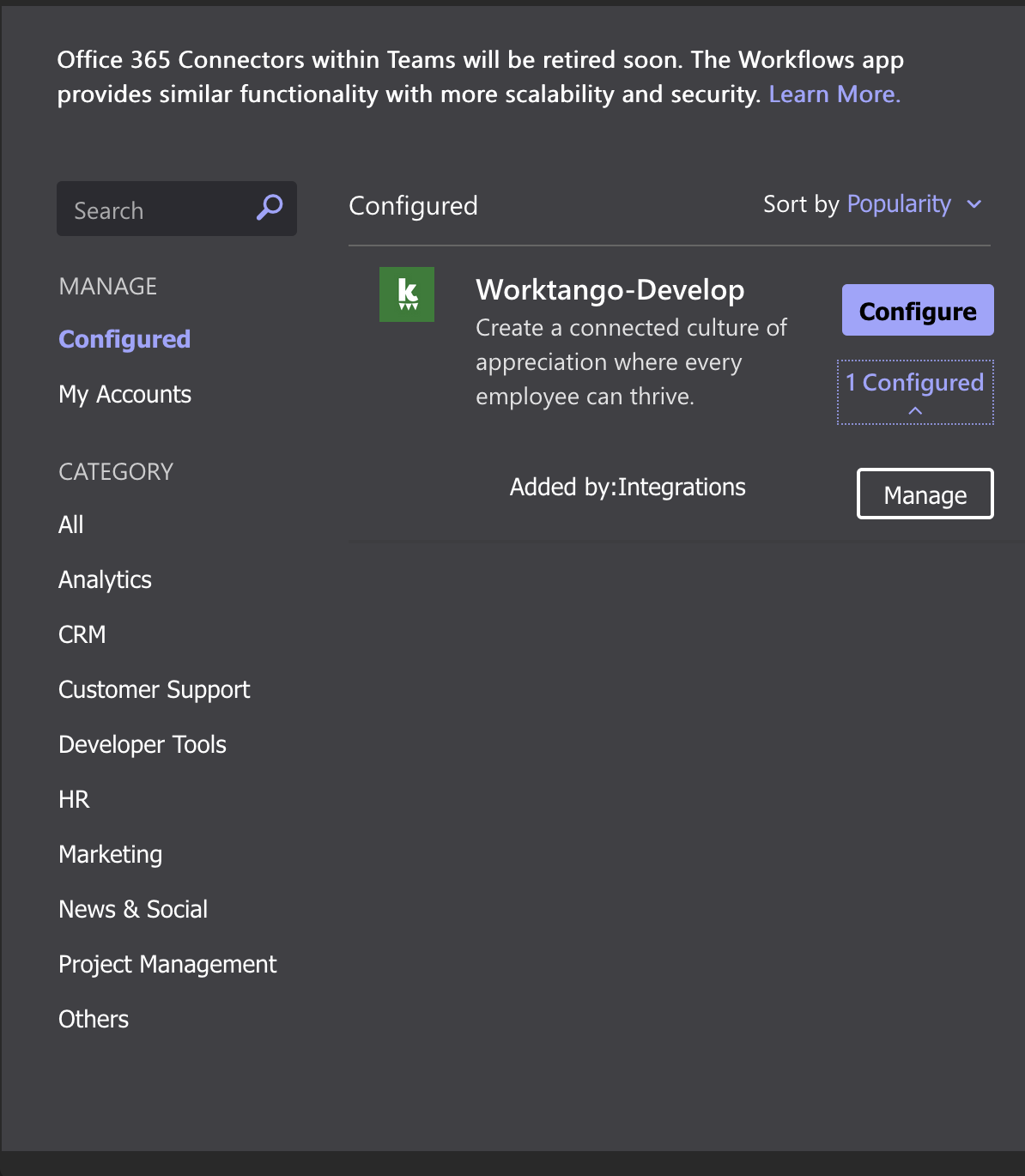Click the Configured heading above the connector list
The height and width of the screenshot is (1176, 1025).
point(413,206)
